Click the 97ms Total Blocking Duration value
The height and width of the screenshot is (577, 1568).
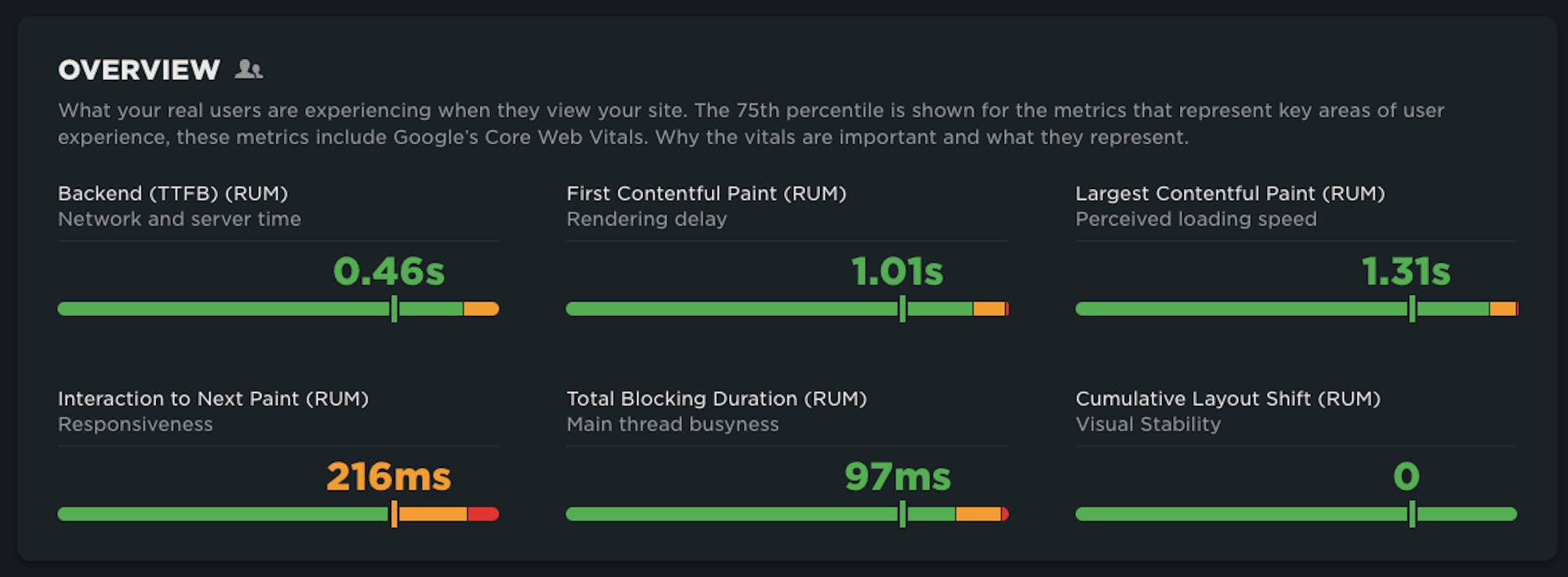pos(898,477)
